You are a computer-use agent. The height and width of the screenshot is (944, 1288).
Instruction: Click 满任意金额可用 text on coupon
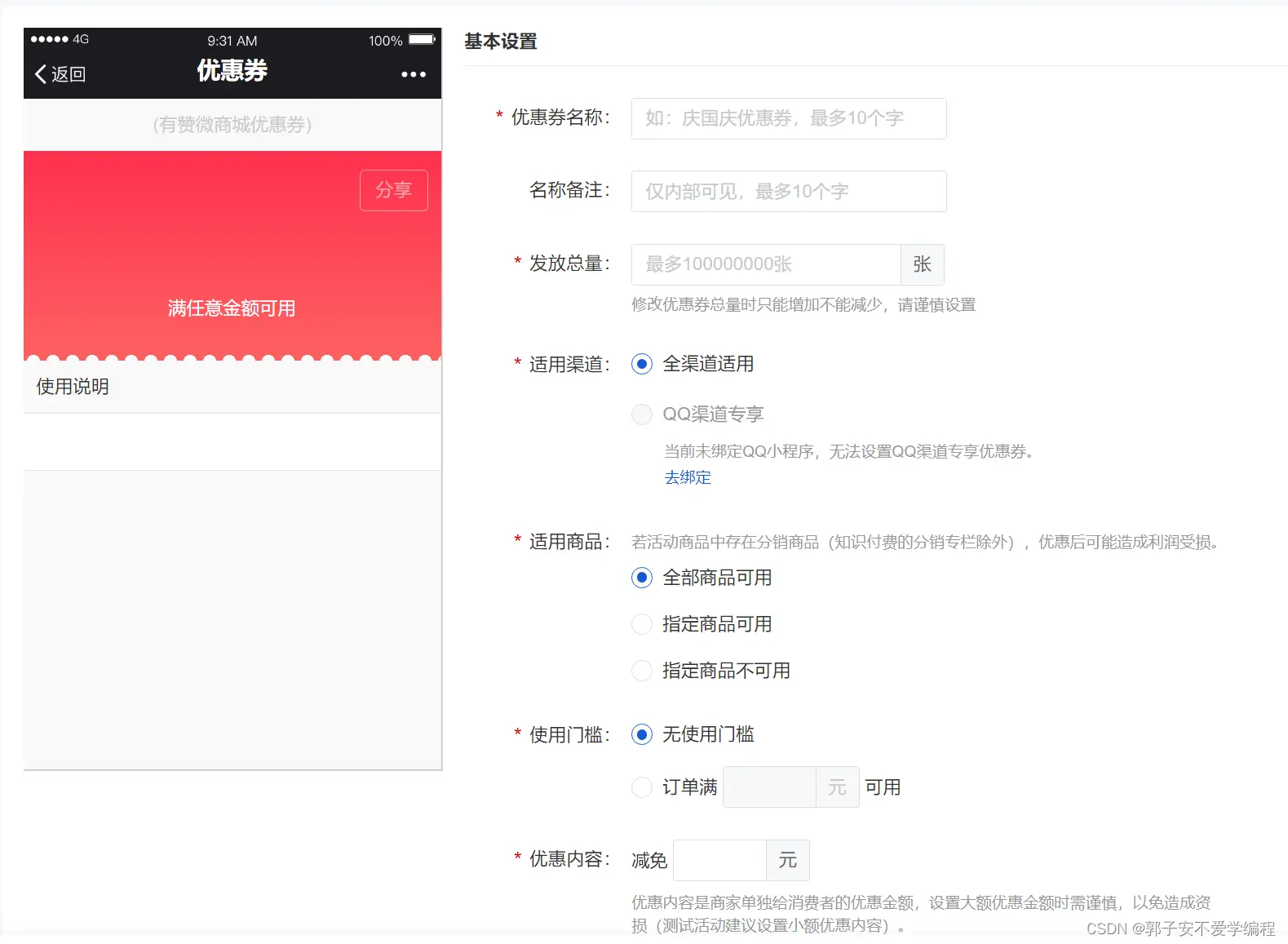click(232, 308)
